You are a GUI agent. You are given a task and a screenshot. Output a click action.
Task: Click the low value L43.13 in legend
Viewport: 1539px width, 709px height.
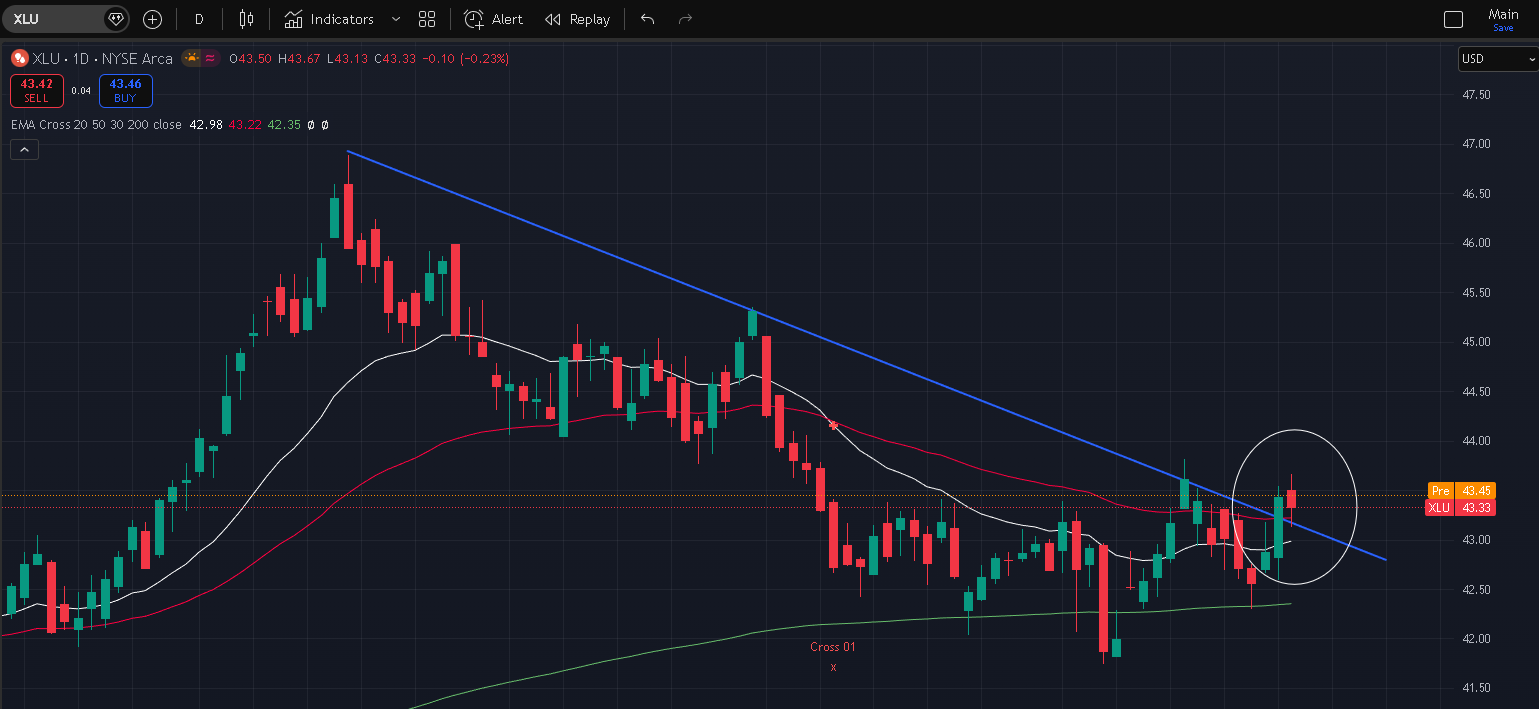pyautogui.click(x=346, y=59)
